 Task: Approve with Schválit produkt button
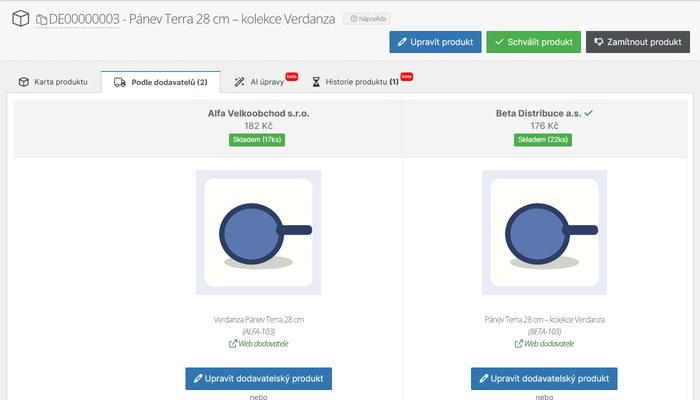tap(533, 42)
